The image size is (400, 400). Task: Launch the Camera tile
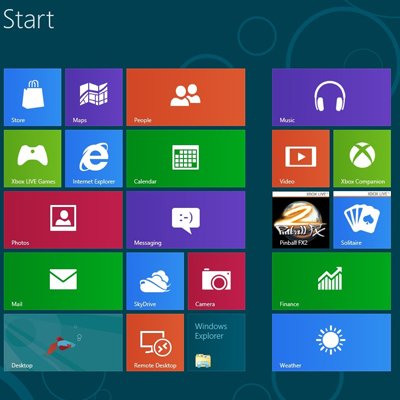click(217, 281)
